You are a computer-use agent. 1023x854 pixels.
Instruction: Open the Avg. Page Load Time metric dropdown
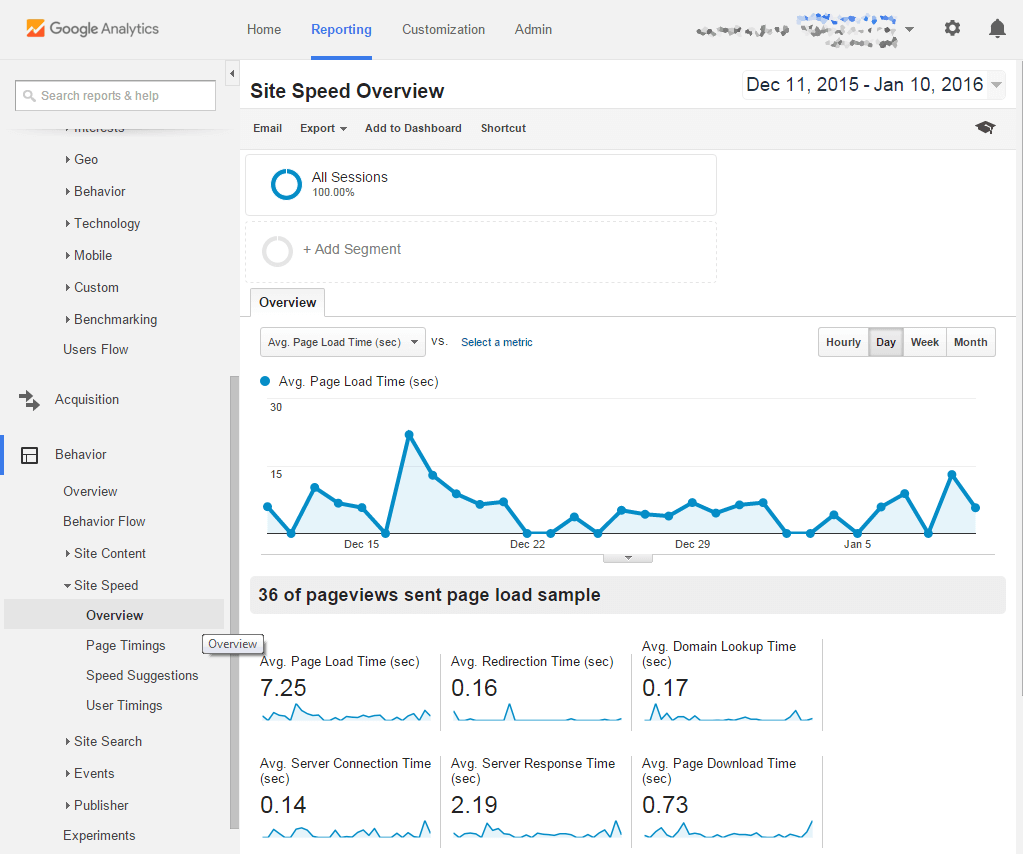[342, 342]
